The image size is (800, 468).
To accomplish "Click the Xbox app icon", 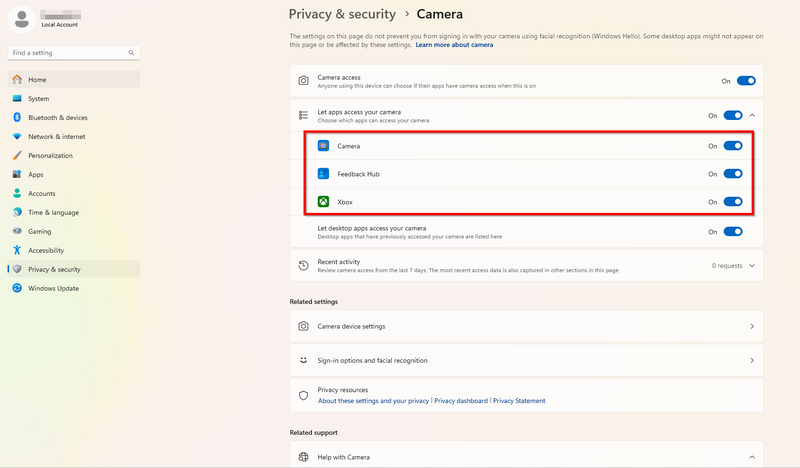I will point(323,202).
